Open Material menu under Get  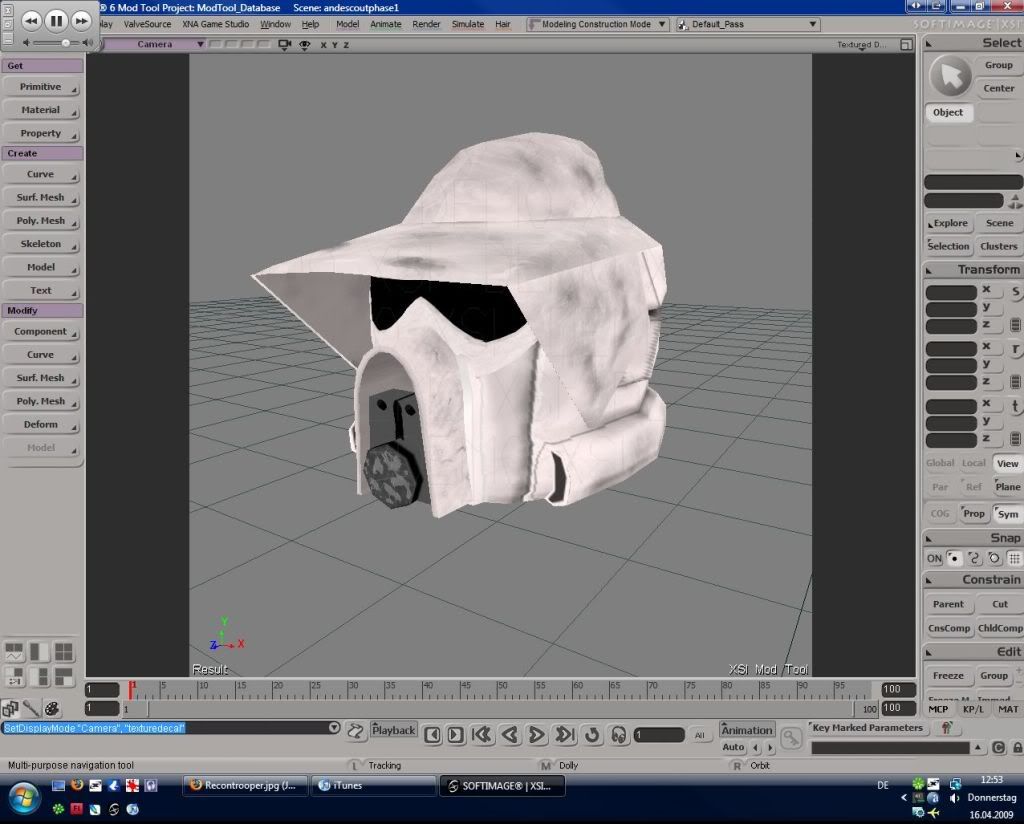[x=41, y=110]
